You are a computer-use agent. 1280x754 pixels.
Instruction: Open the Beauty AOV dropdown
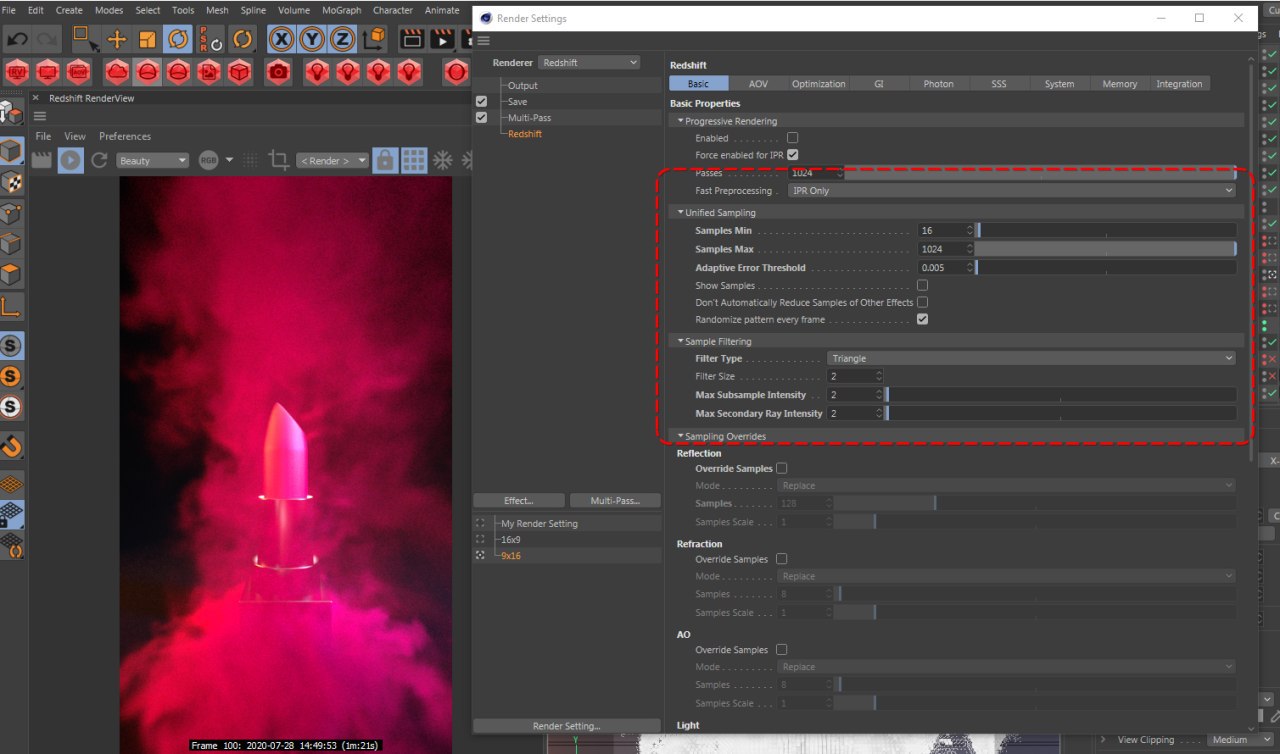pos(152,160)
